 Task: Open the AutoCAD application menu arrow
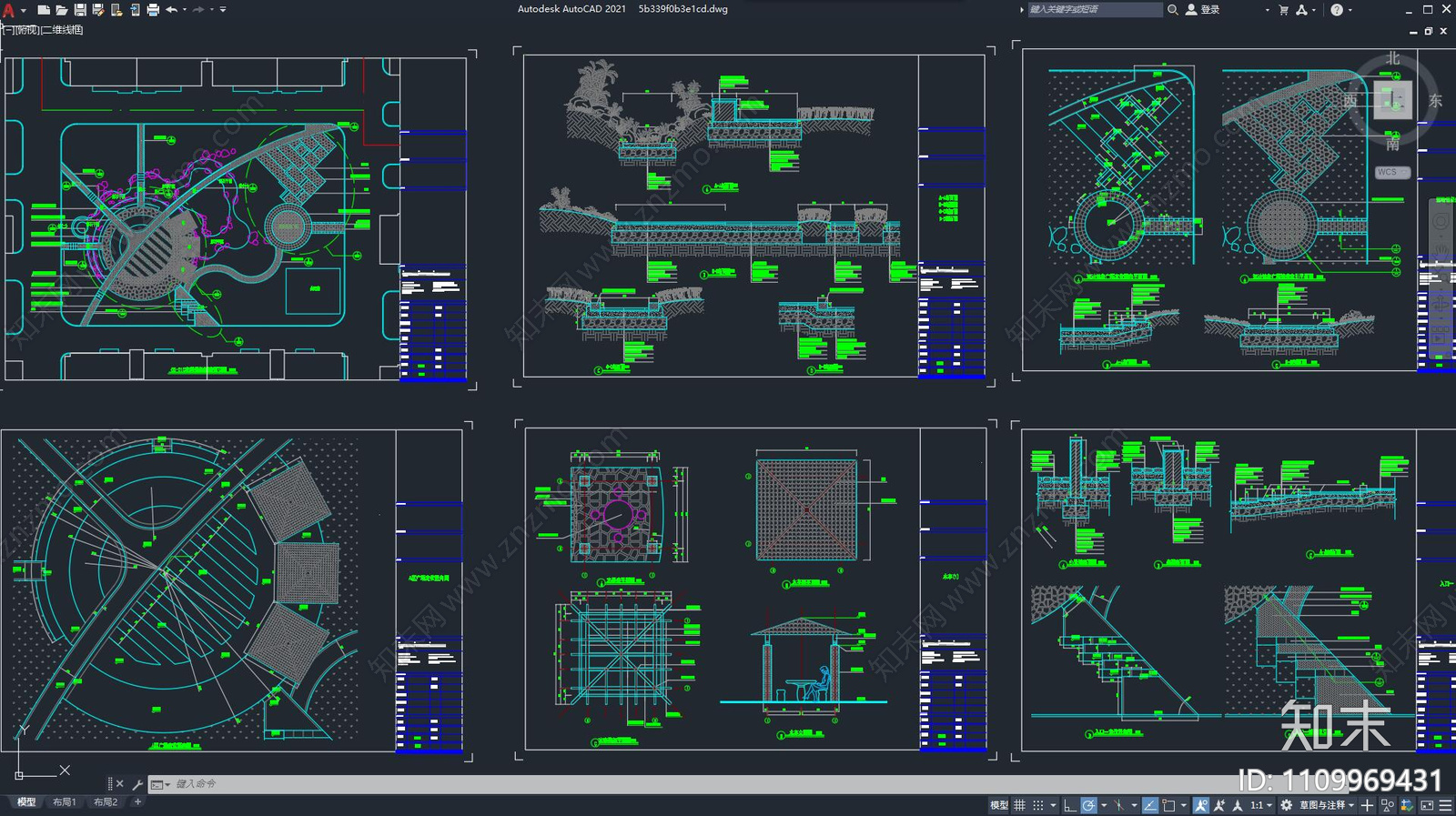click(23, 10)
